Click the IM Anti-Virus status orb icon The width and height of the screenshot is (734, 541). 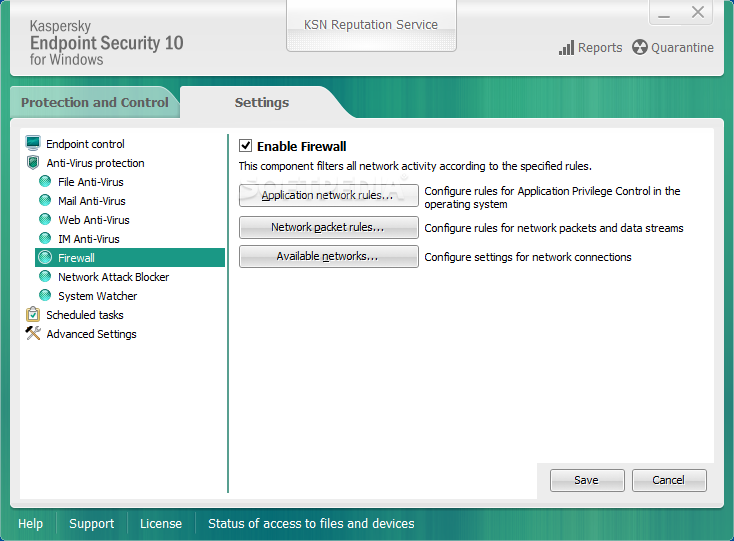[45, 239]
